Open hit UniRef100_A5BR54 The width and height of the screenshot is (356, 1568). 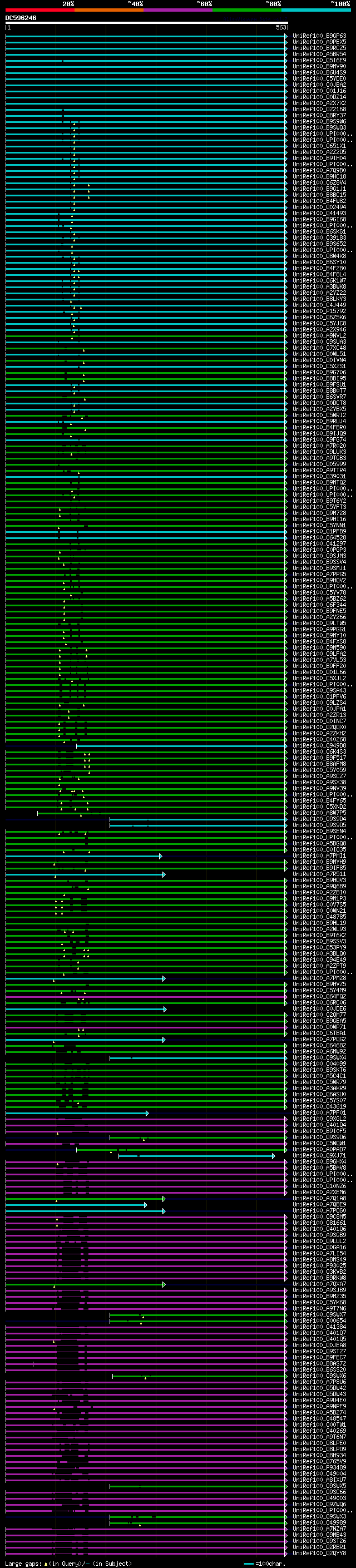coord(319,54)
